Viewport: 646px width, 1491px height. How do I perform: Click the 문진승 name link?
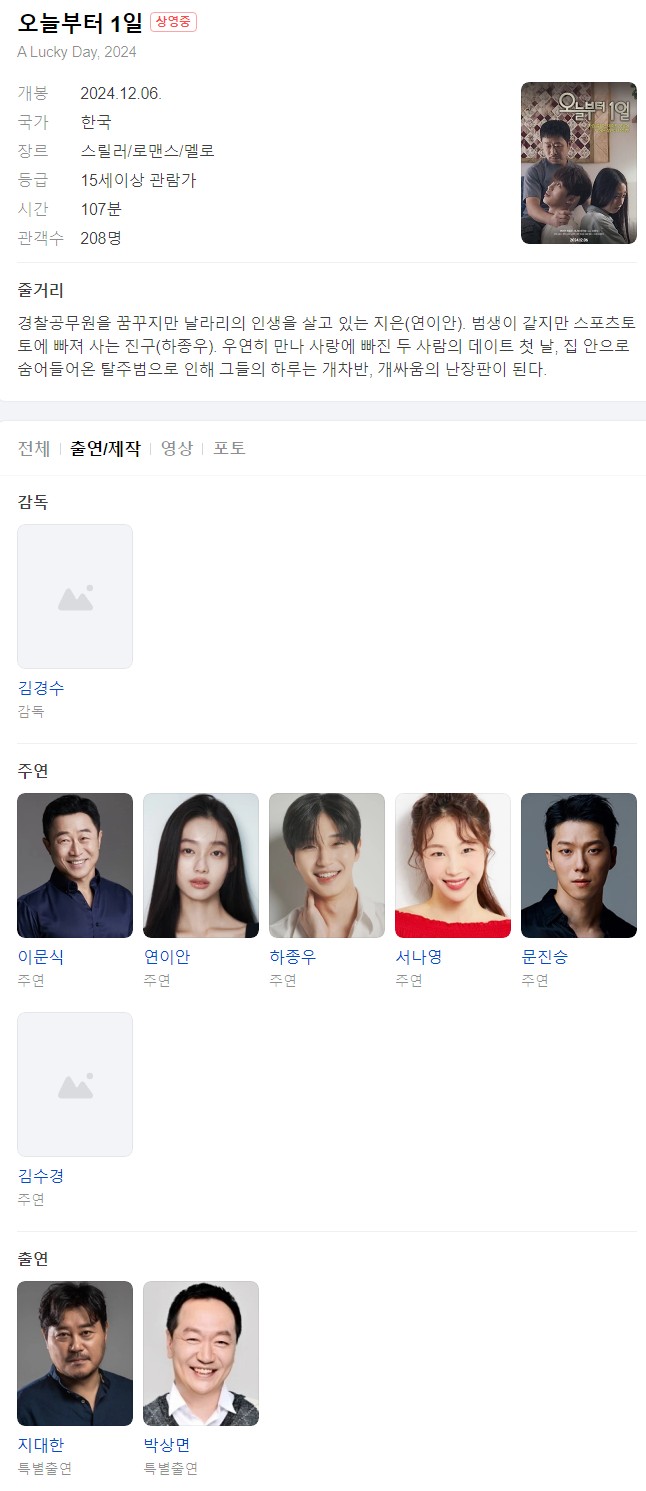[545, 957]
